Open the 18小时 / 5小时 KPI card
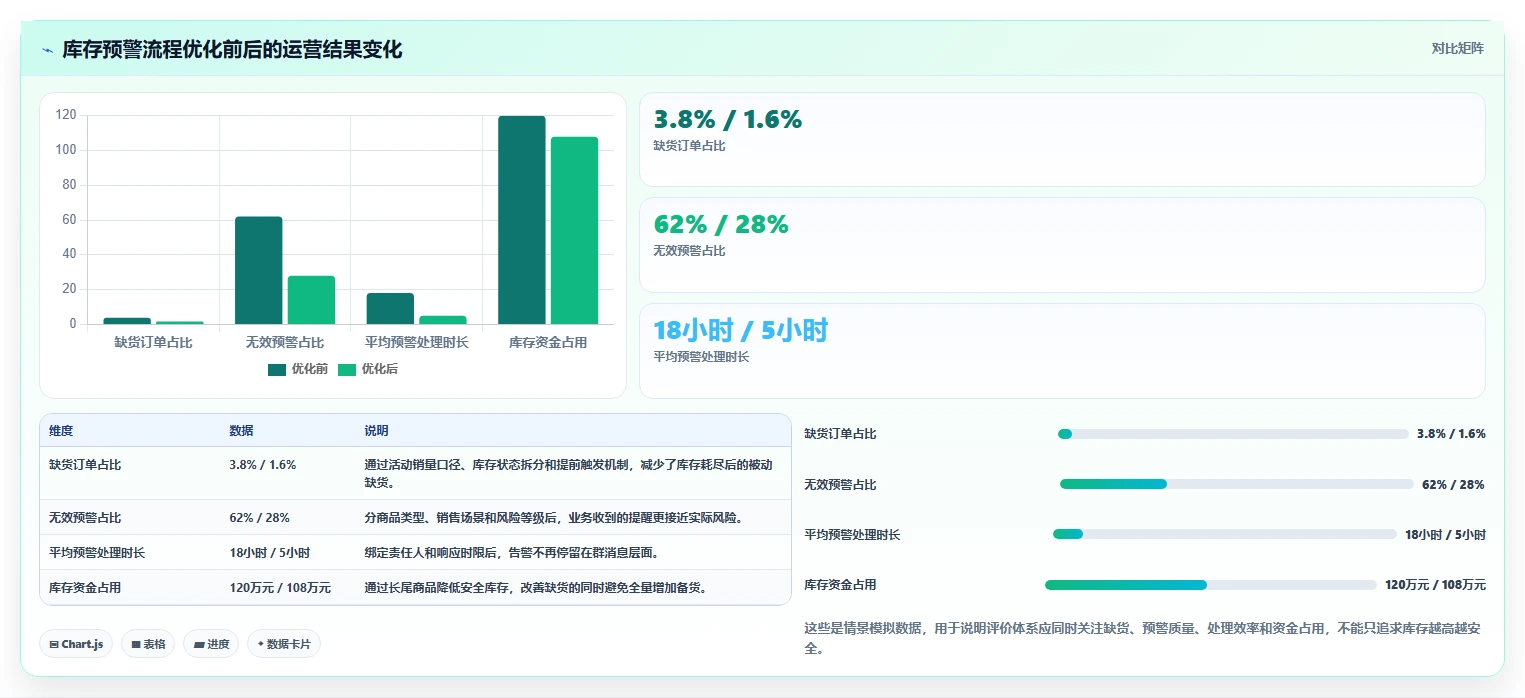Viewport: 1525px width, 698px height. click(1062, 351)
